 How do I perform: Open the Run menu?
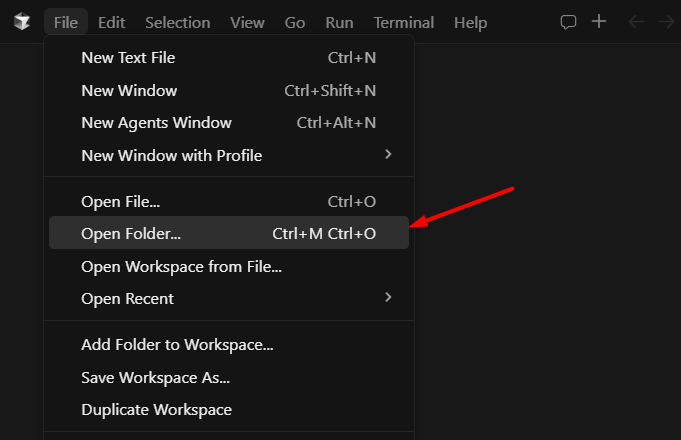click(339, 22)
